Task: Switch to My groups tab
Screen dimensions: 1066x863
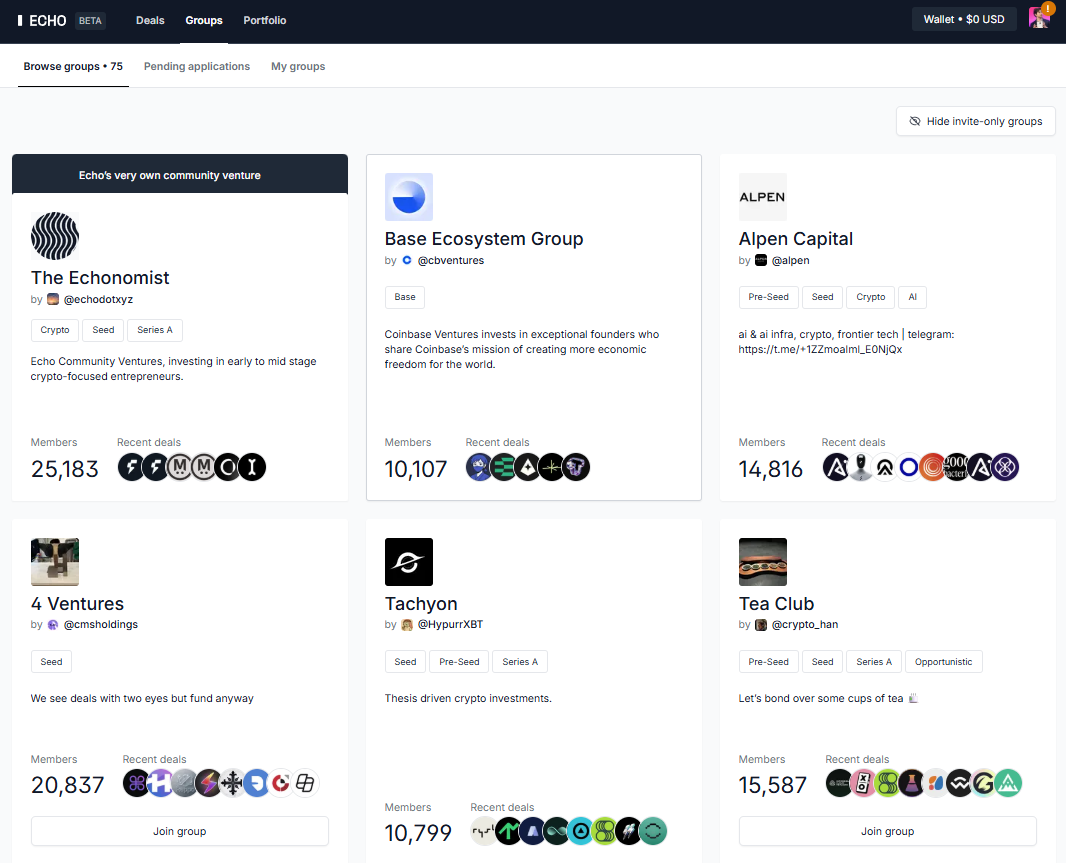Action: click(x=298, y=66)
